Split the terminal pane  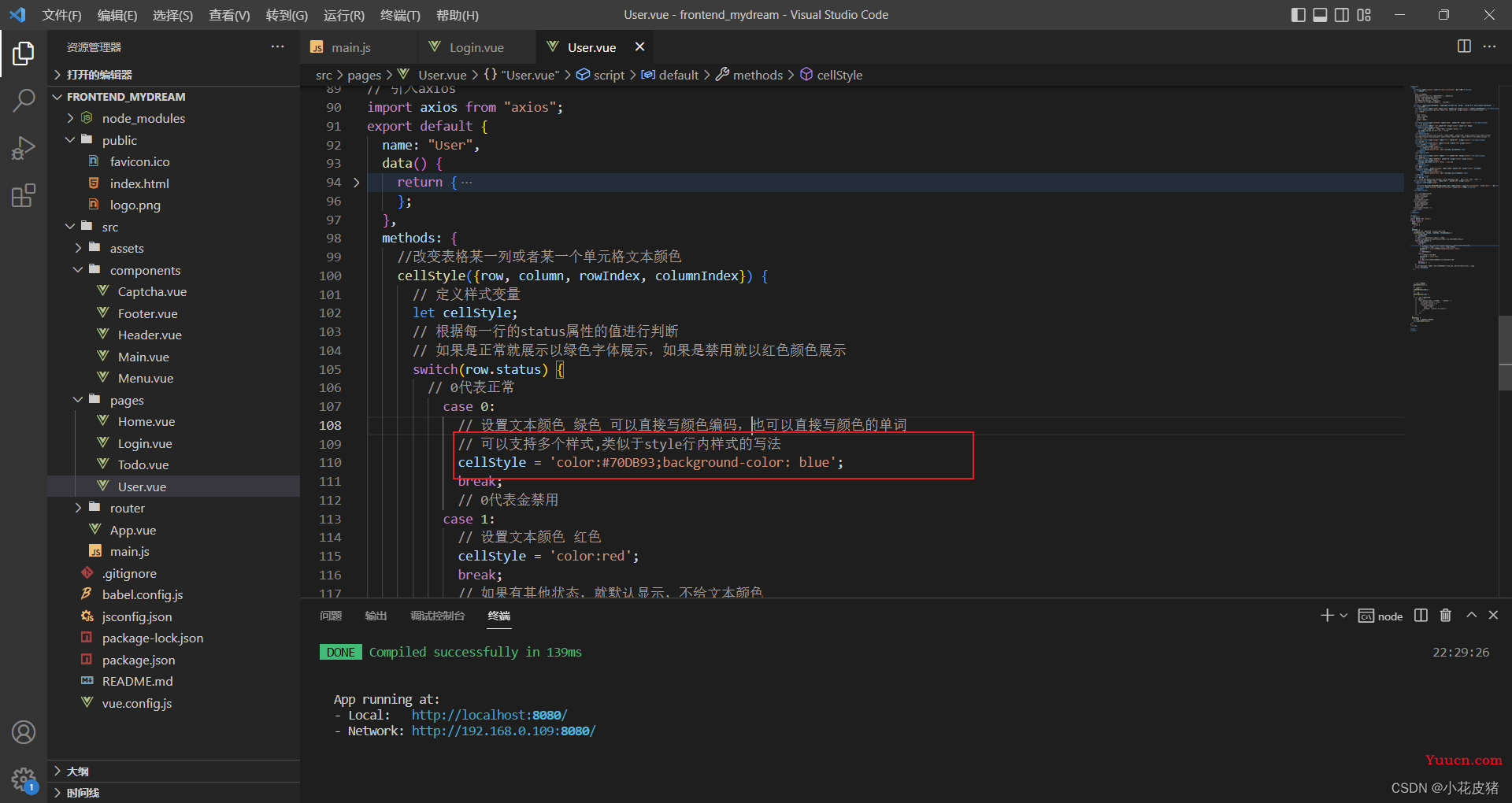[x=1421, y=616]
